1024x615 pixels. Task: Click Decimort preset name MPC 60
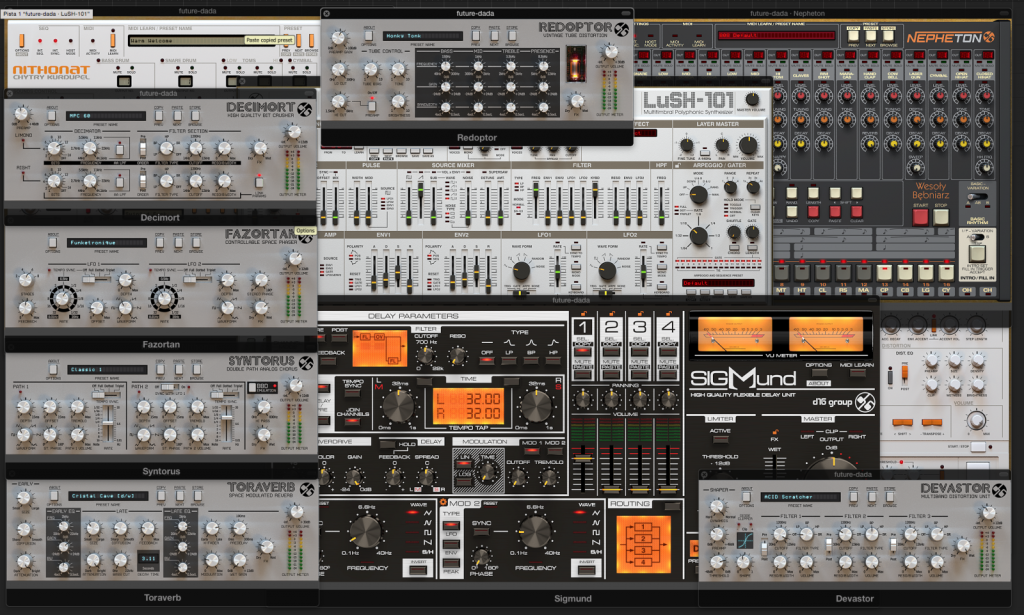tap(106, 116)
